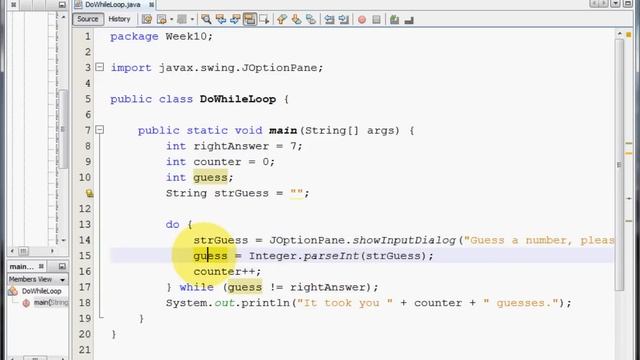This screenshot has height=360, width=640.
Task: Click Shift Line Left icon
Action: [329, 19]
